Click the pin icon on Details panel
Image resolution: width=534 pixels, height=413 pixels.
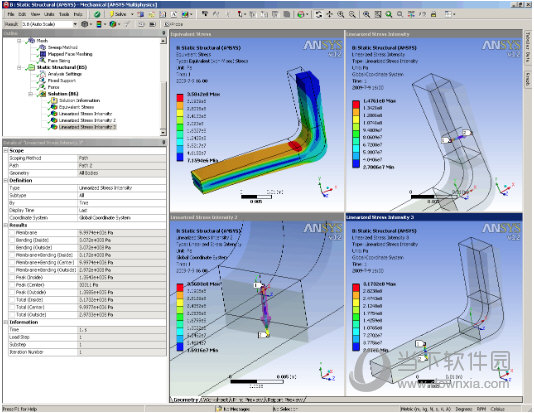point(164,142)
